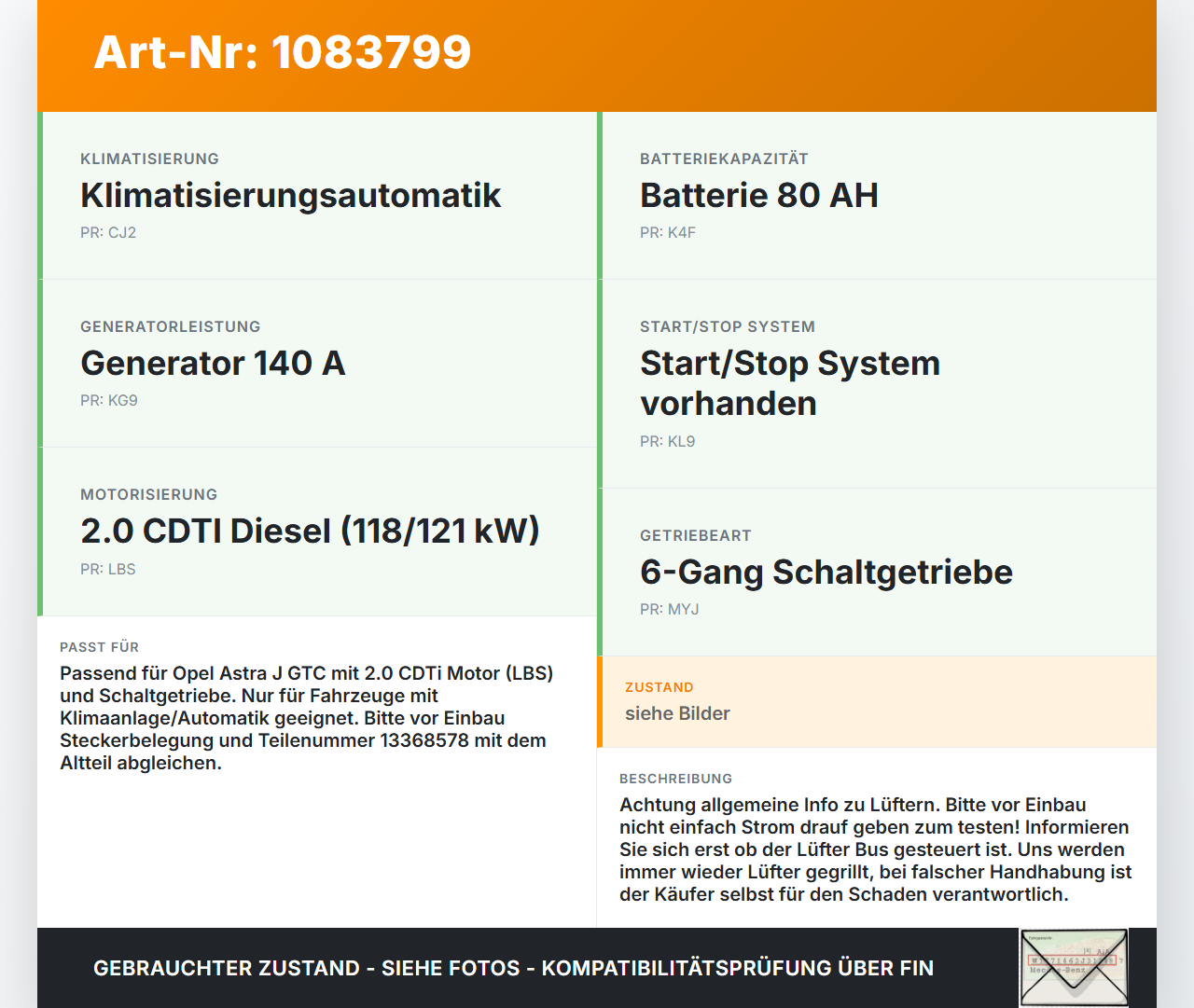Click the 'GENERATORLEISTUNG' label
The height and width of the screenshot is (1008, 1194).
pyautogui.click(x=171, y=326)
